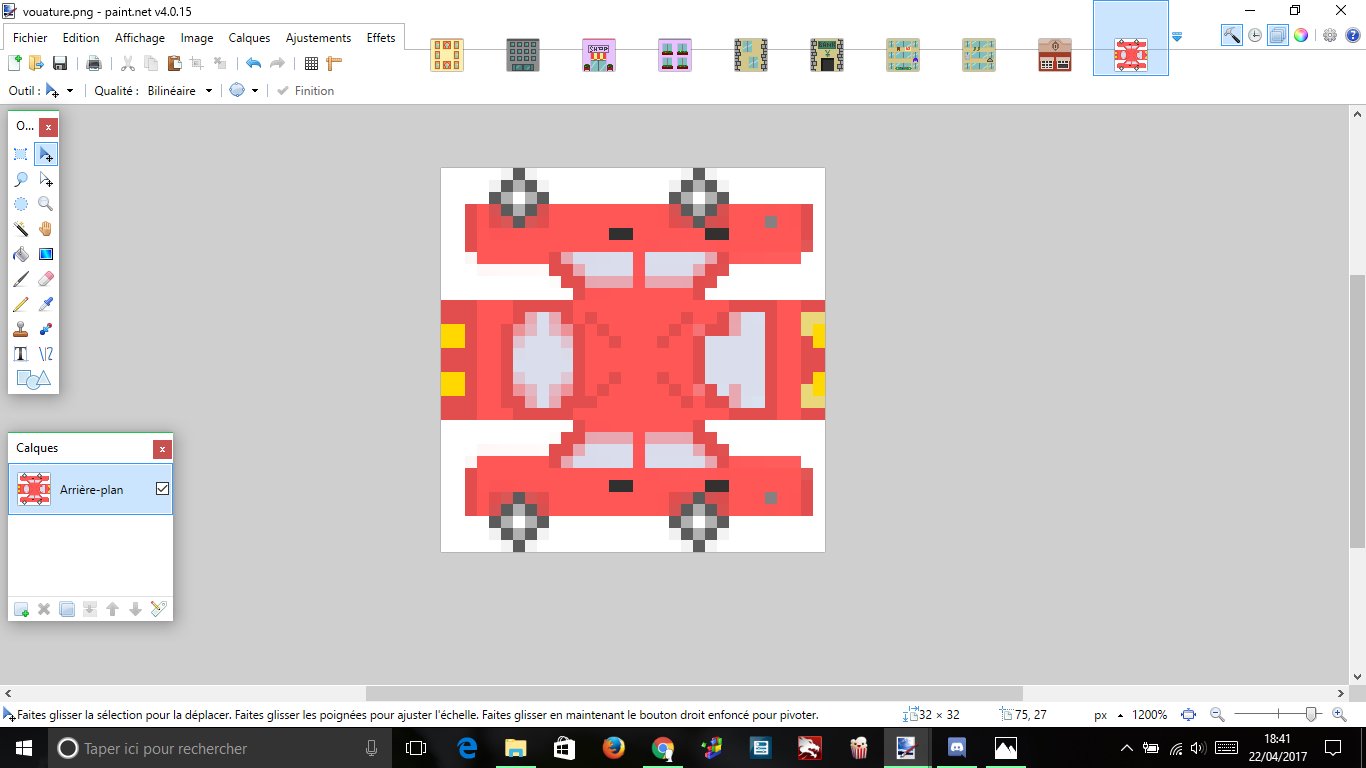This screenshot has width=1366, height=768.
Task: Open the Qualité Bilinéaire dropdown
Action: click(180, 91)
